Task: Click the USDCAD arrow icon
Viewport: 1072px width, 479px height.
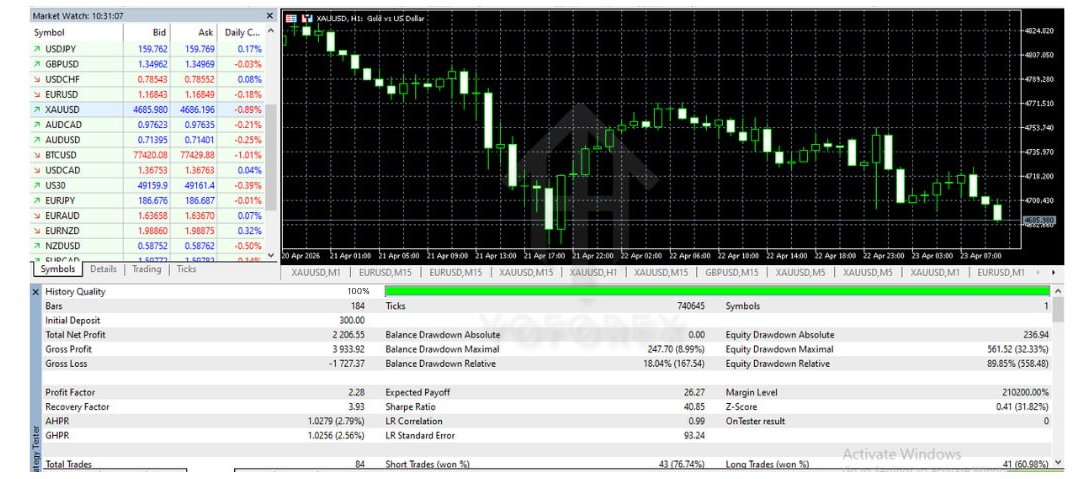Action: [36, 170]
